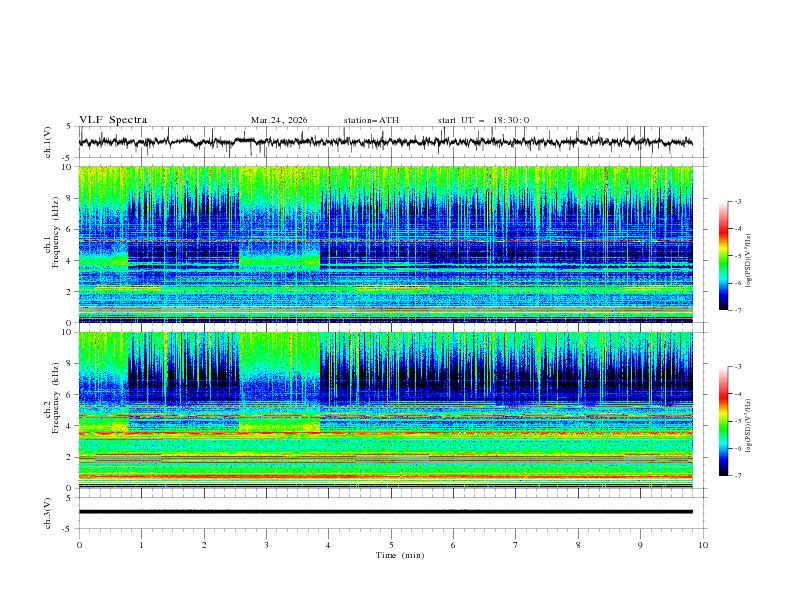
Task: Click the "-5" label on lower colorbar
Action: click(737, 421)
